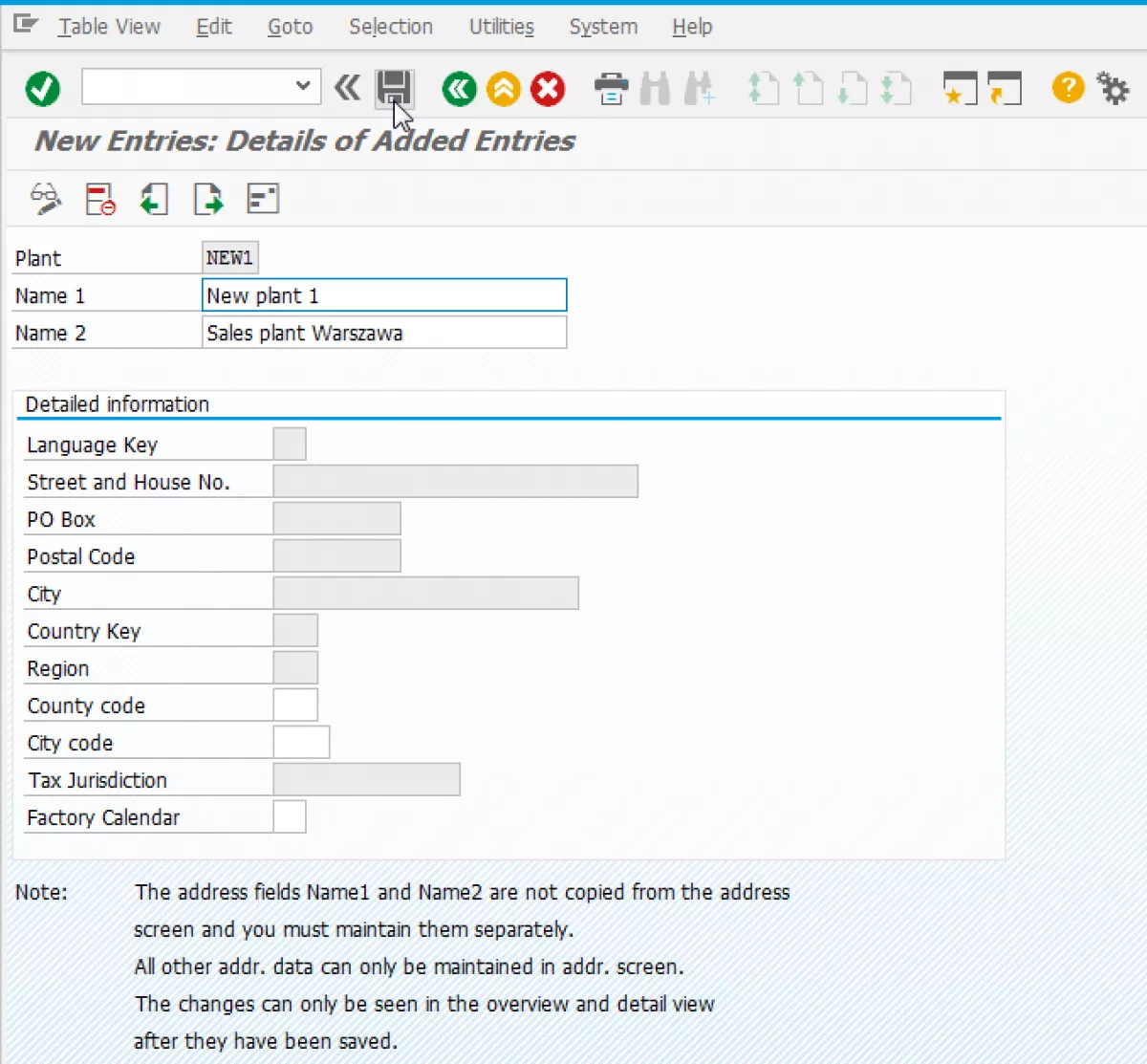Viewport: 1147px width, 1064px height.
Task: Open the Selection menu
Action: 391,27
